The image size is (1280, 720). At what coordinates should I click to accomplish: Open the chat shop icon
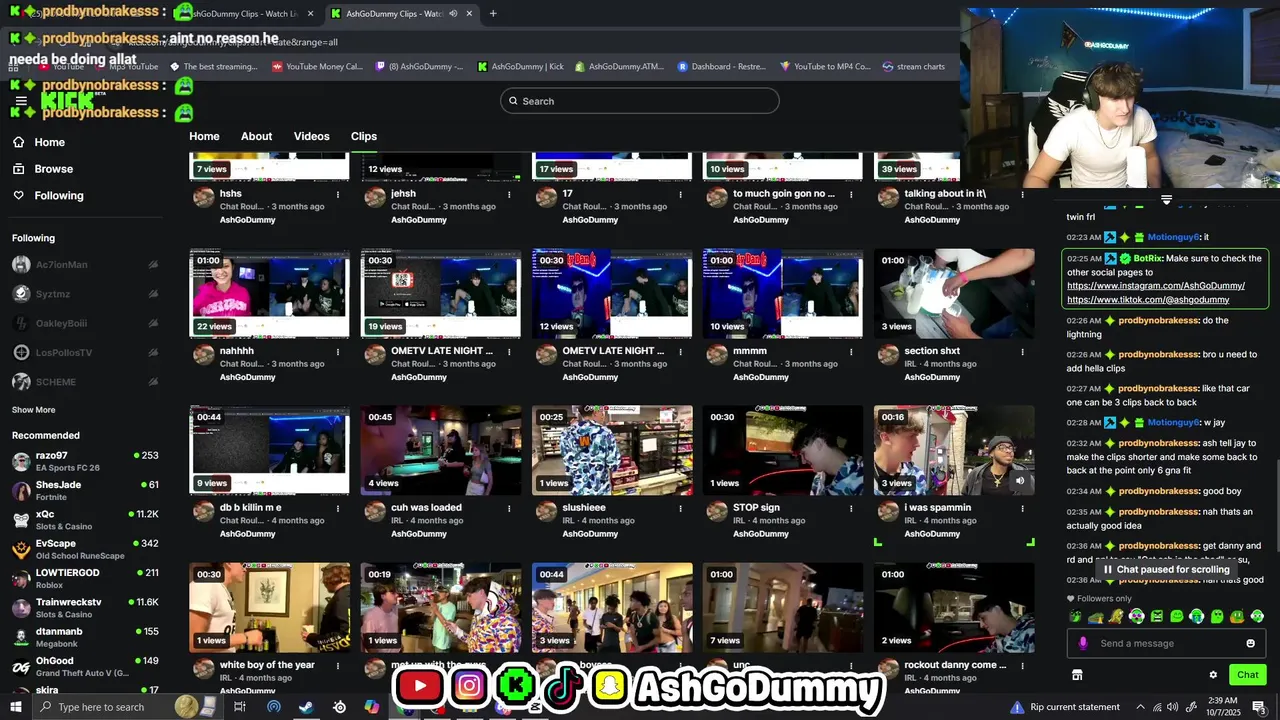point(1077,675)
